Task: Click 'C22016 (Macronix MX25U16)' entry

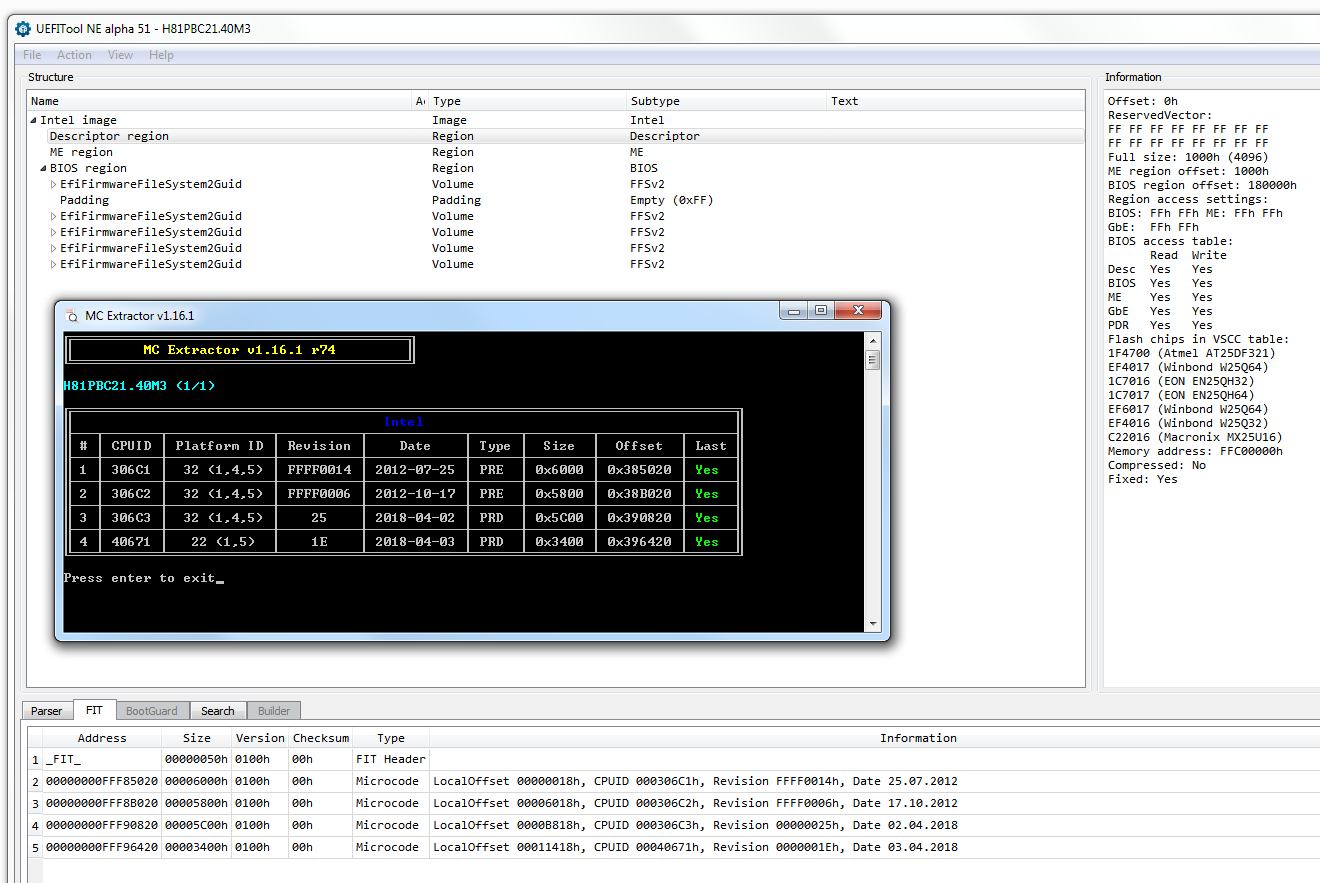Action: (1195, 437)
